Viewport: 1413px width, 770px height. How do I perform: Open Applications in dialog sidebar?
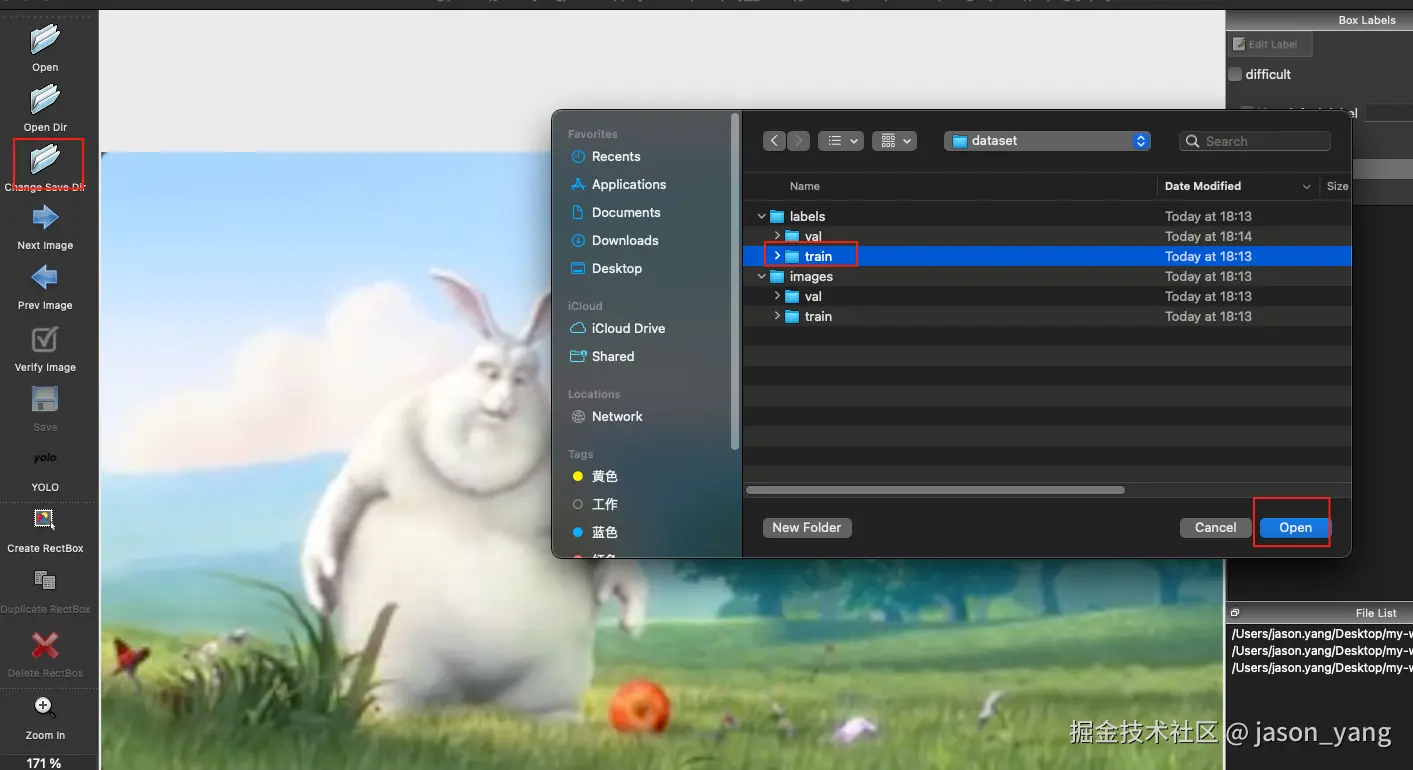(x=629, y=185)
